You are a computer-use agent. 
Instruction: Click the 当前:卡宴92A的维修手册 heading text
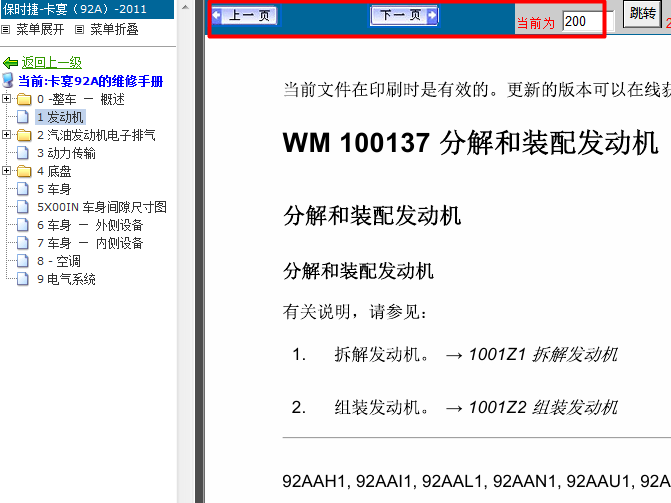(x=90, y=81)
